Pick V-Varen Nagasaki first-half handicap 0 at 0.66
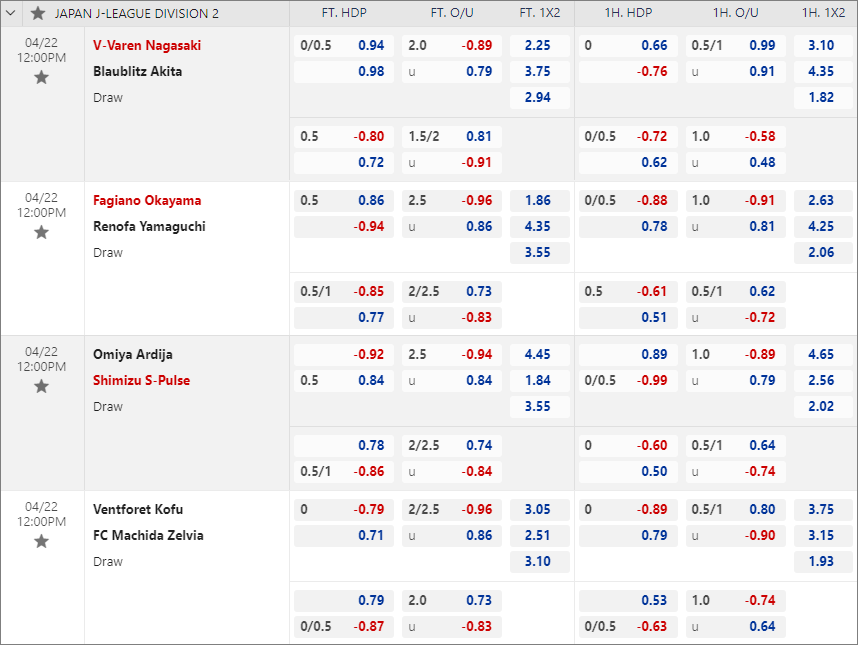 [x=628, y=45]
